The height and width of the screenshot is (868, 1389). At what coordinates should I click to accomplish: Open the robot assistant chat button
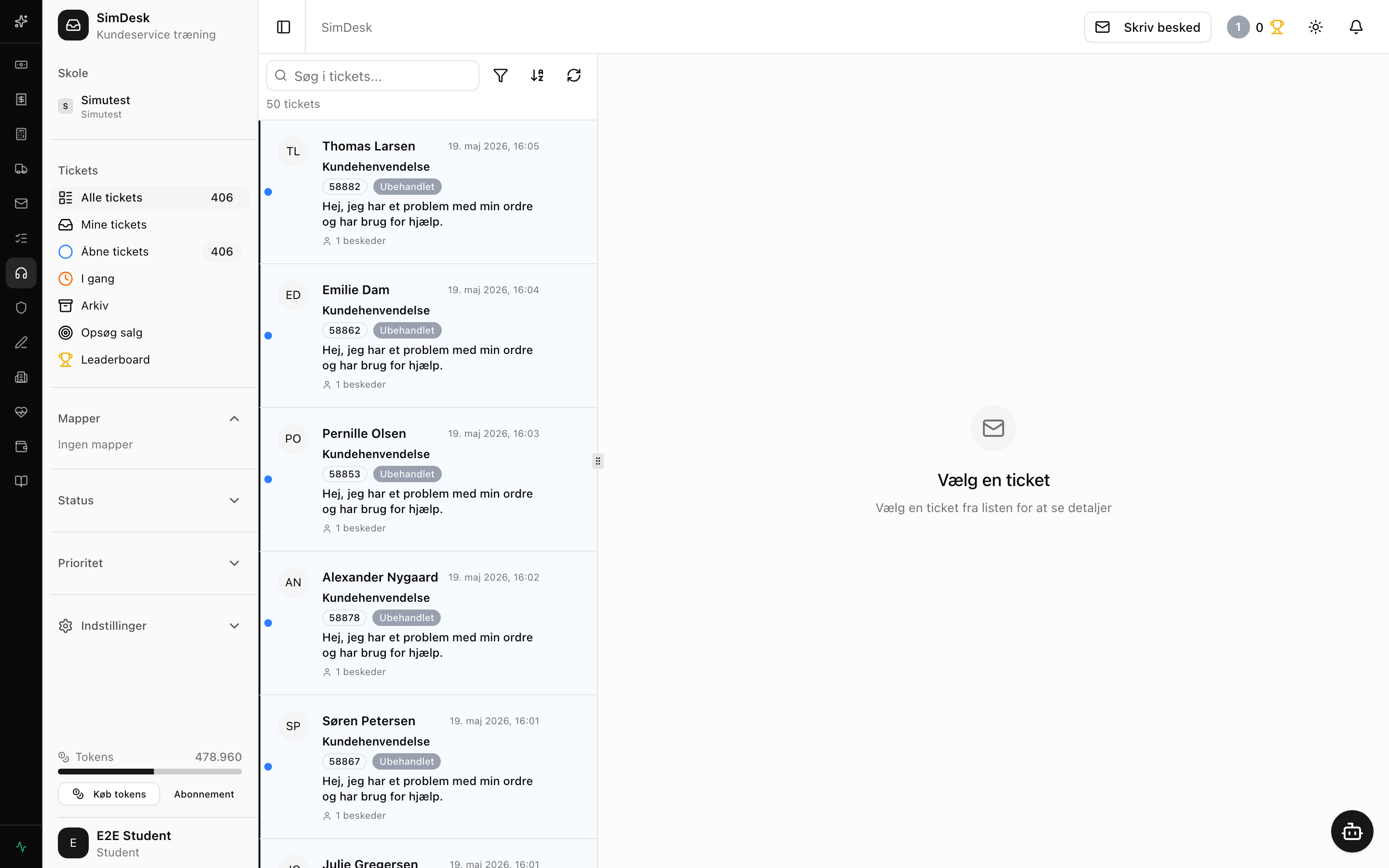1352,831
